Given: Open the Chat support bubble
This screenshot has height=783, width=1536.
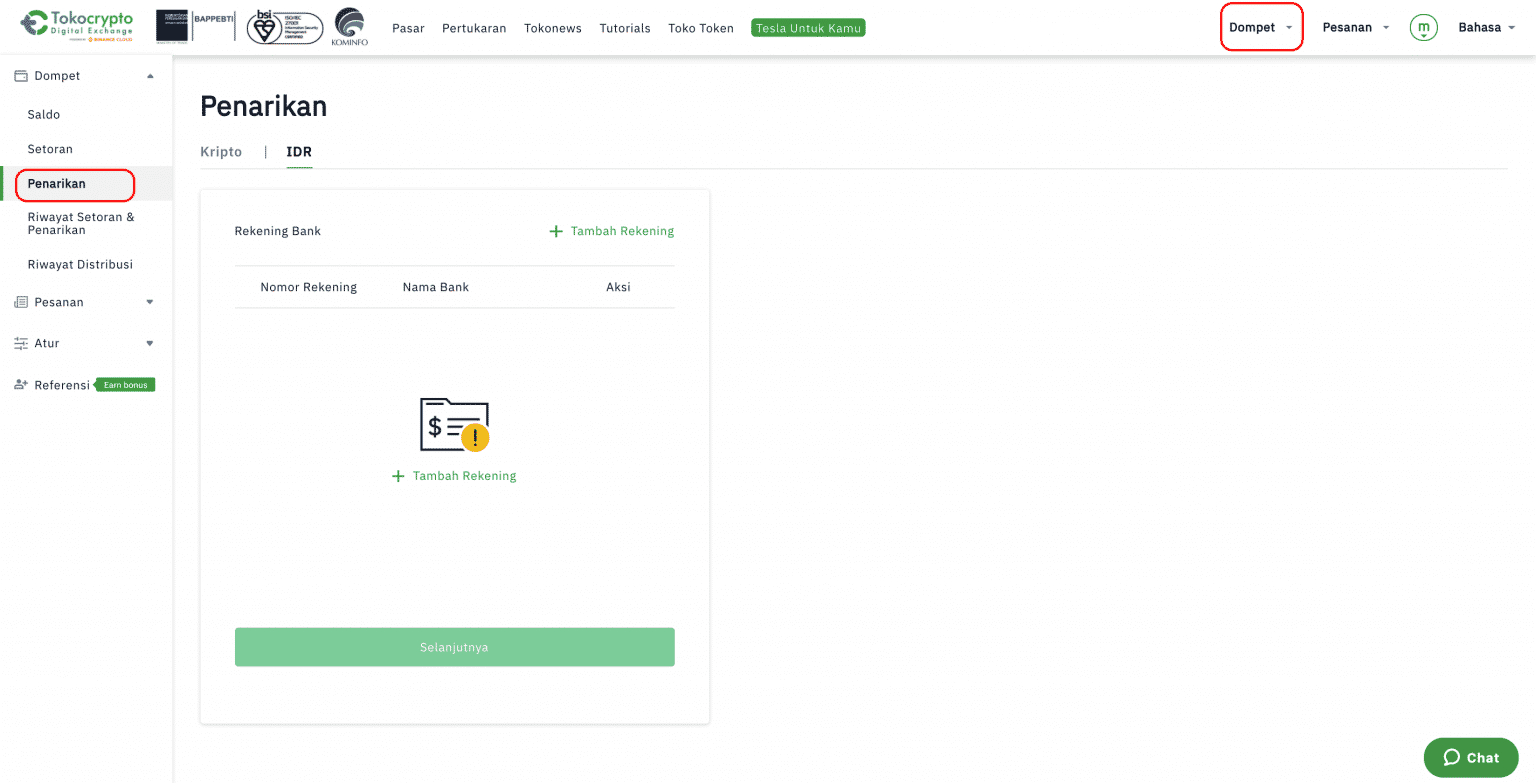Looking at the screenshot, I should click(x=1471, y=757).
